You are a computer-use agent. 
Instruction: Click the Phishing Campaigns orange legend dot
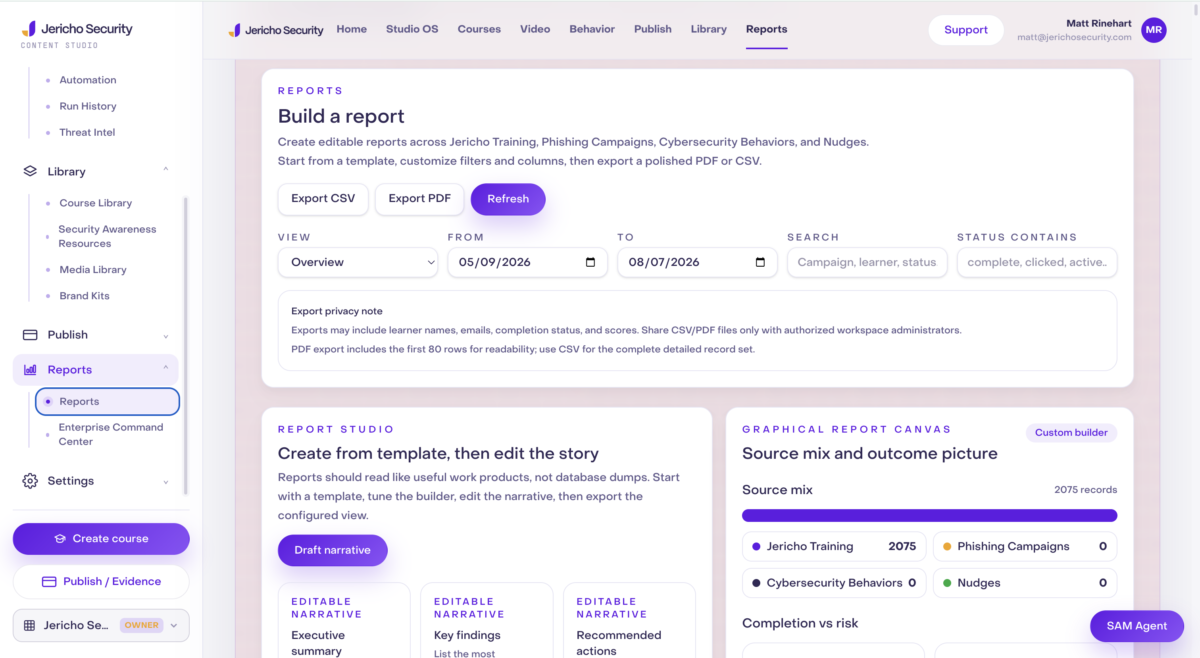947,547
